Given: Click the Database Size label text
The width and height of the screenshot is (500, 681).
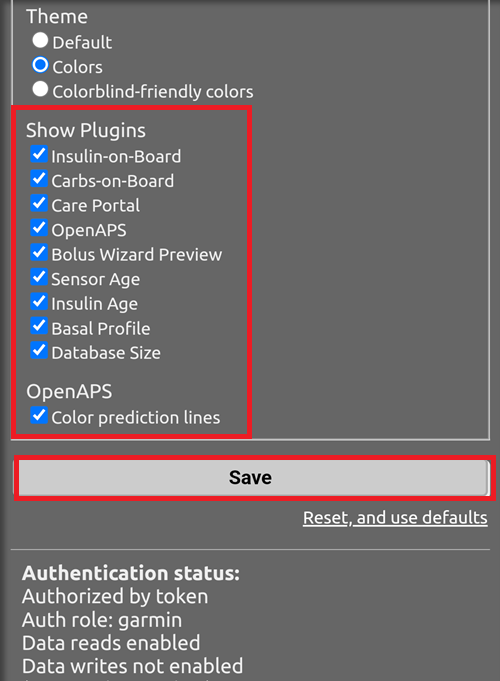Looking at the screenshot, I should pos(106,353).
